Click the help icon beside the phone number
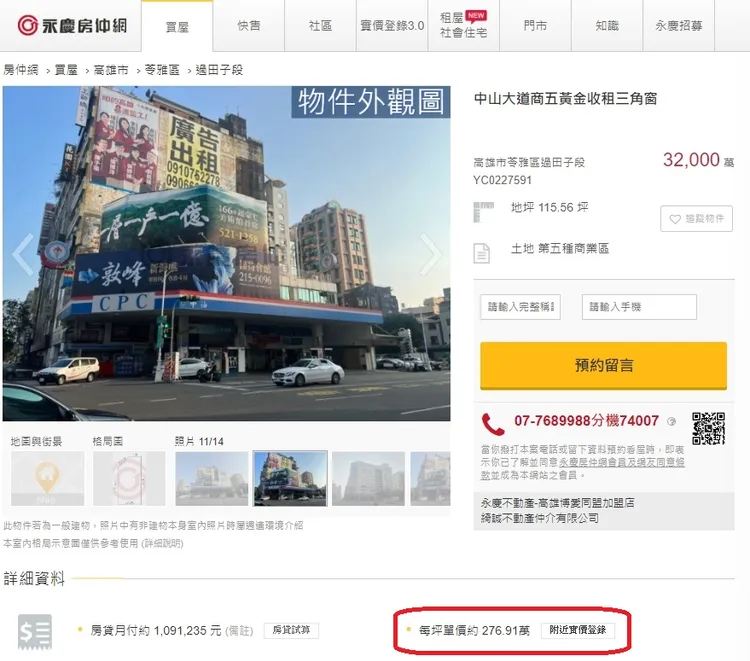 [672, 421]
